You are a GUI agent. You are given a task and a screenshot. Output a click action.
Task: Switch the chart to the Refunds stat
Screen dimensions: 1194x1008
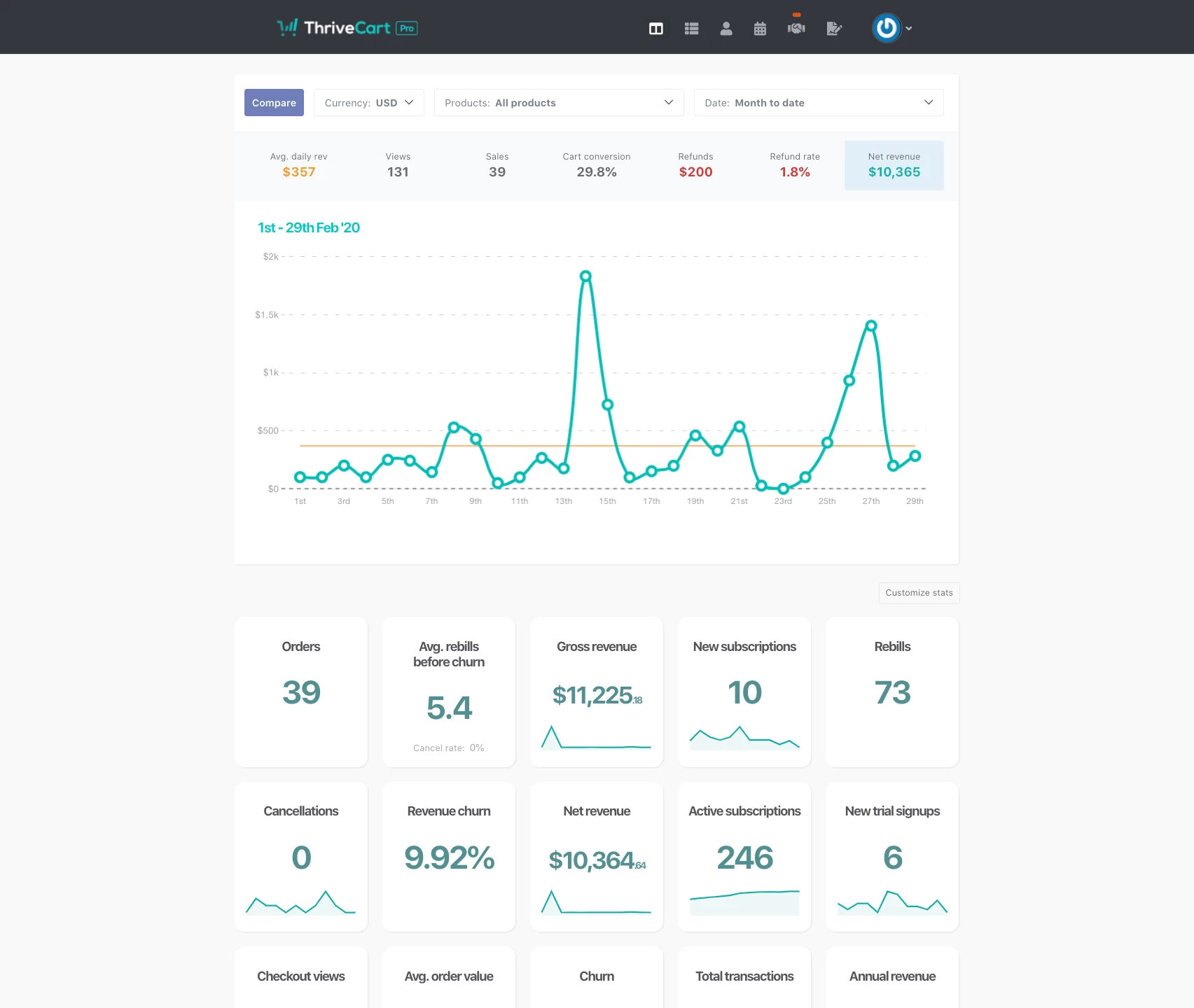[x=695, y=165]
